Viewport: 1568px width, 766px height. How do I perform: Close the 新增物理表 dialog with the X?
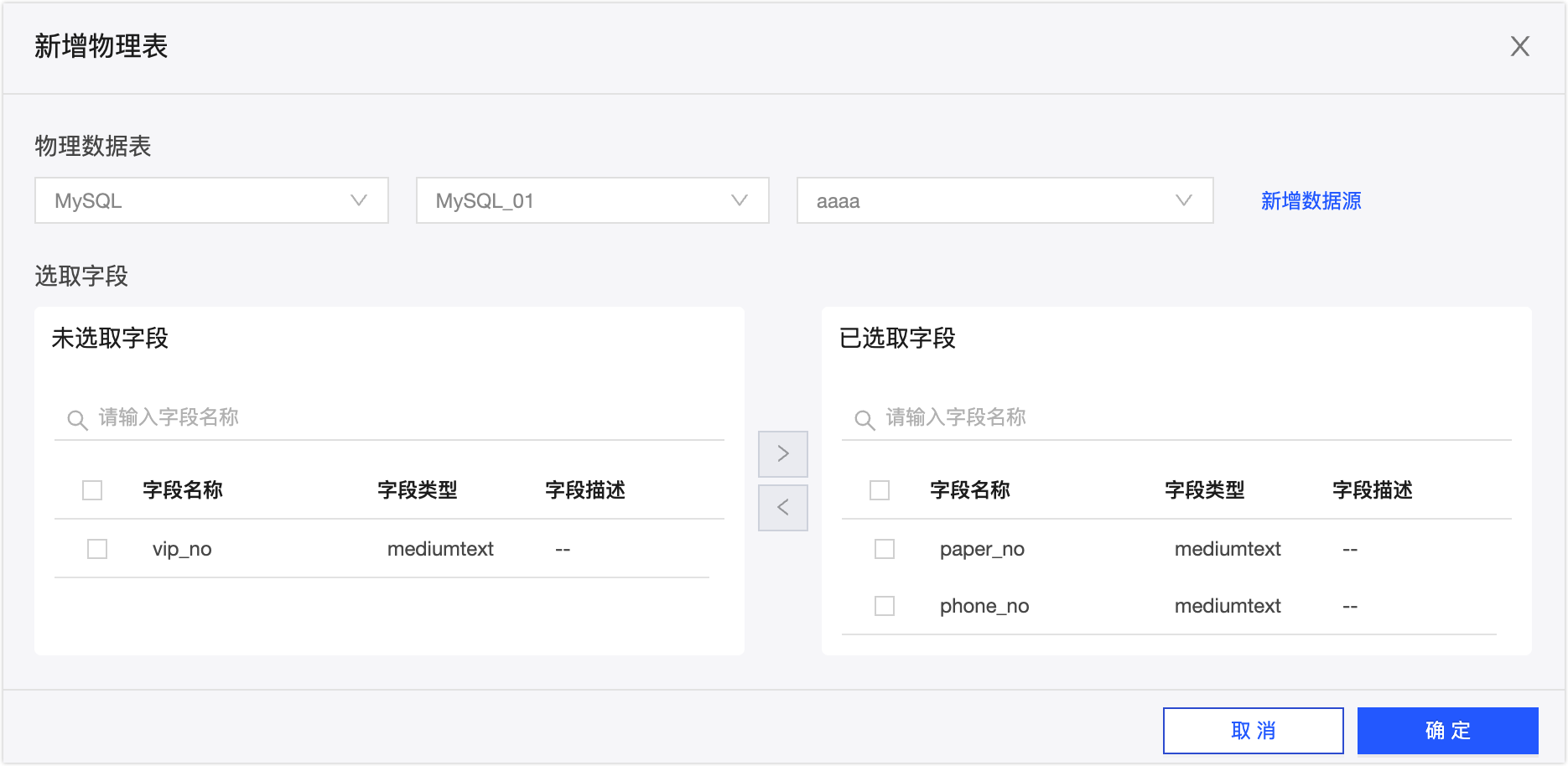coord(1519,46)
